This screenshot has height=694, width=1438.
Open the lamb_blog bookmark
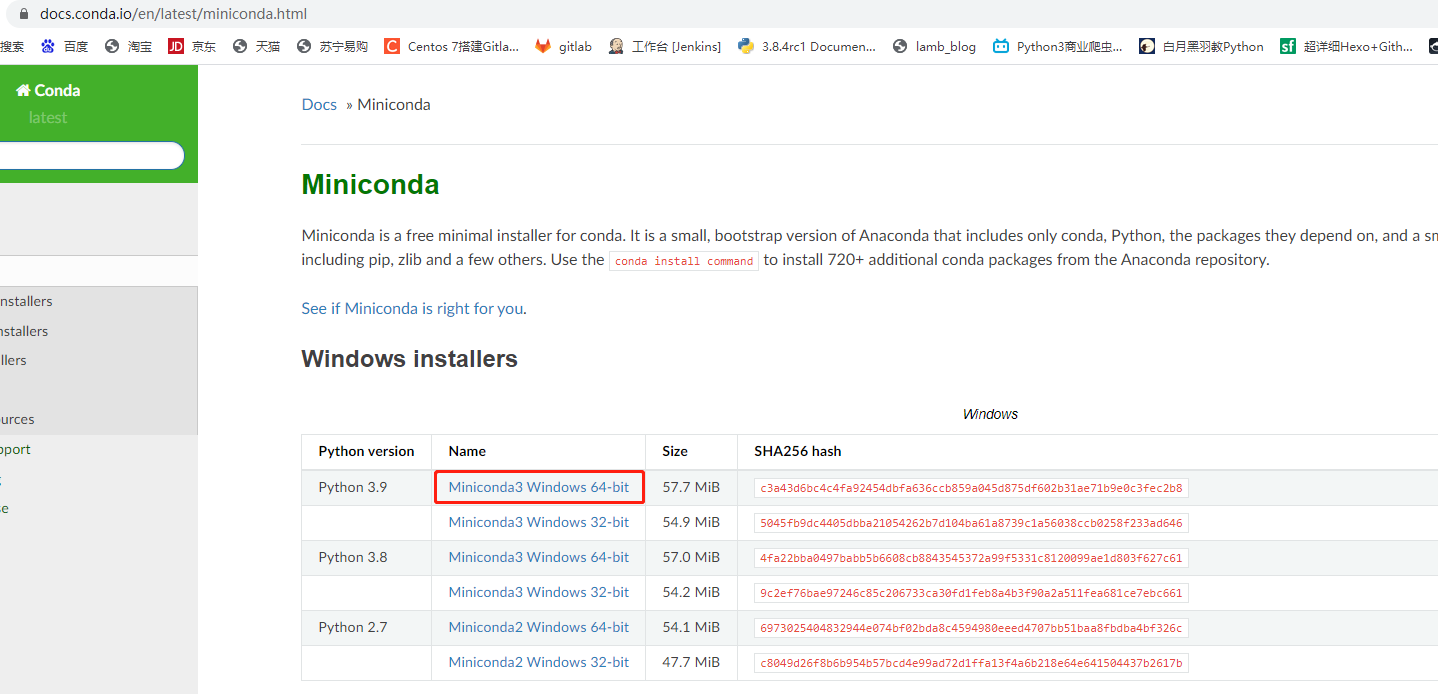(x=934, y=46)
